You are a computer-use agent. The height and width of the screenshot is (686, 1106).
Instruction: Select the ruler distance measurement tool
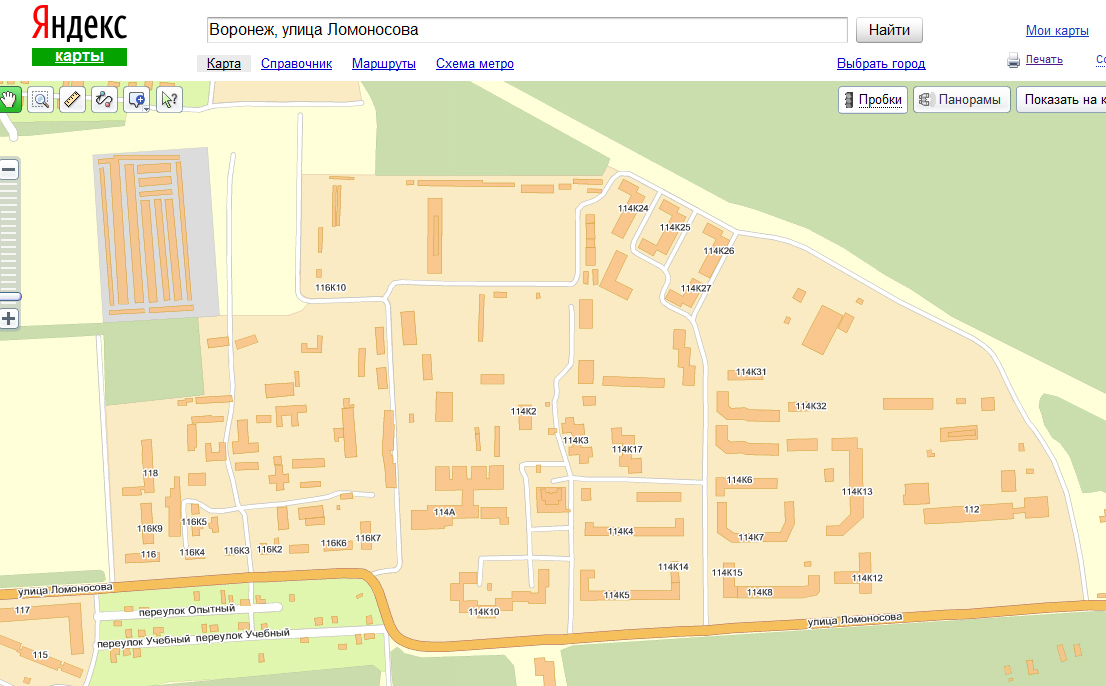(72, 99)
